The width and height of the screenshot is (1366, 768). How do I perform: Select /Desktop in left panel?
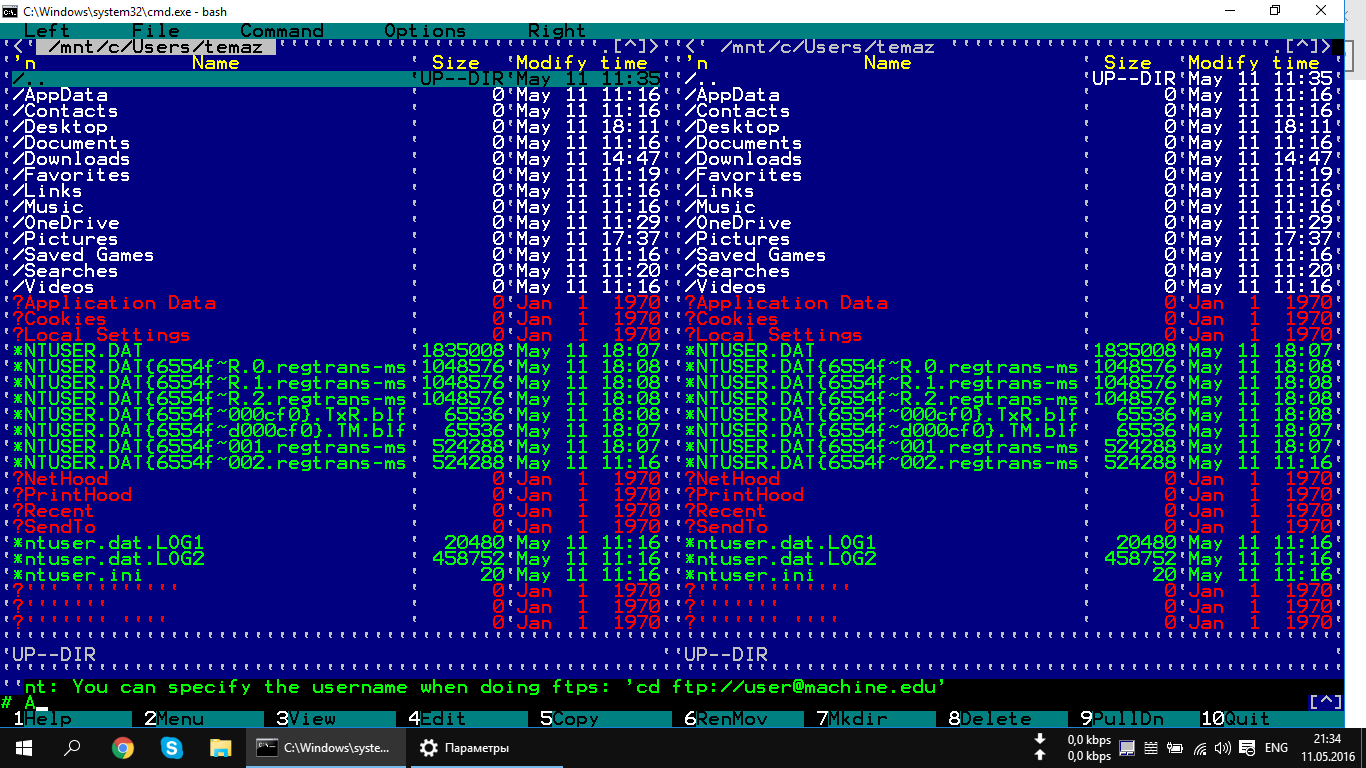click(336, 127)
